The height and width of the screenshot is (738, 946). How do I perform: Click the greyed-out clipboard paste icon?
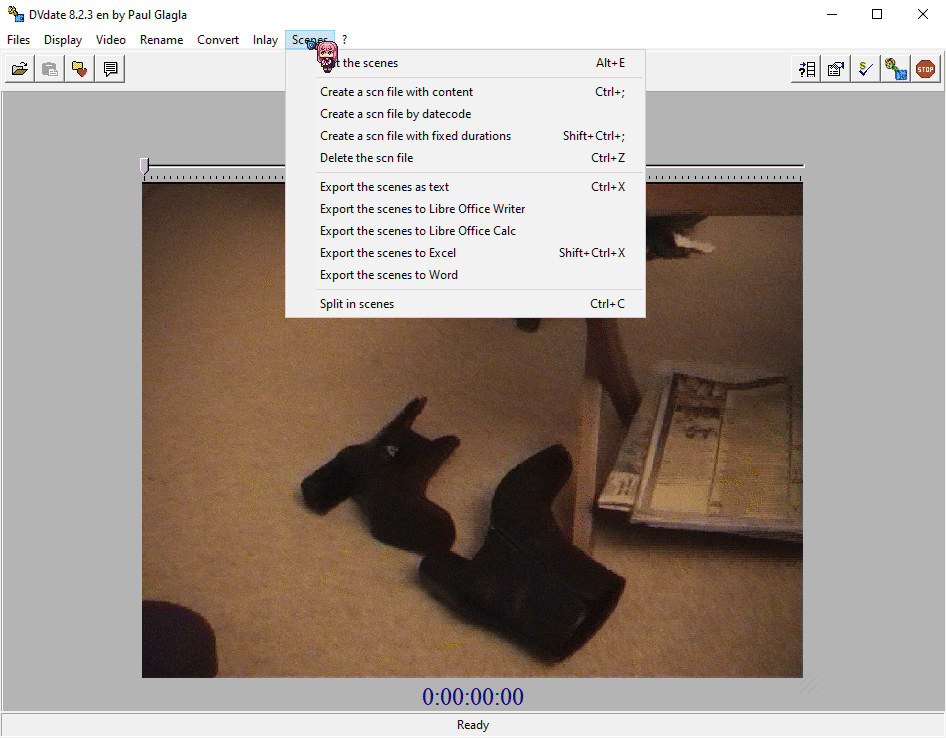(49, 69)
